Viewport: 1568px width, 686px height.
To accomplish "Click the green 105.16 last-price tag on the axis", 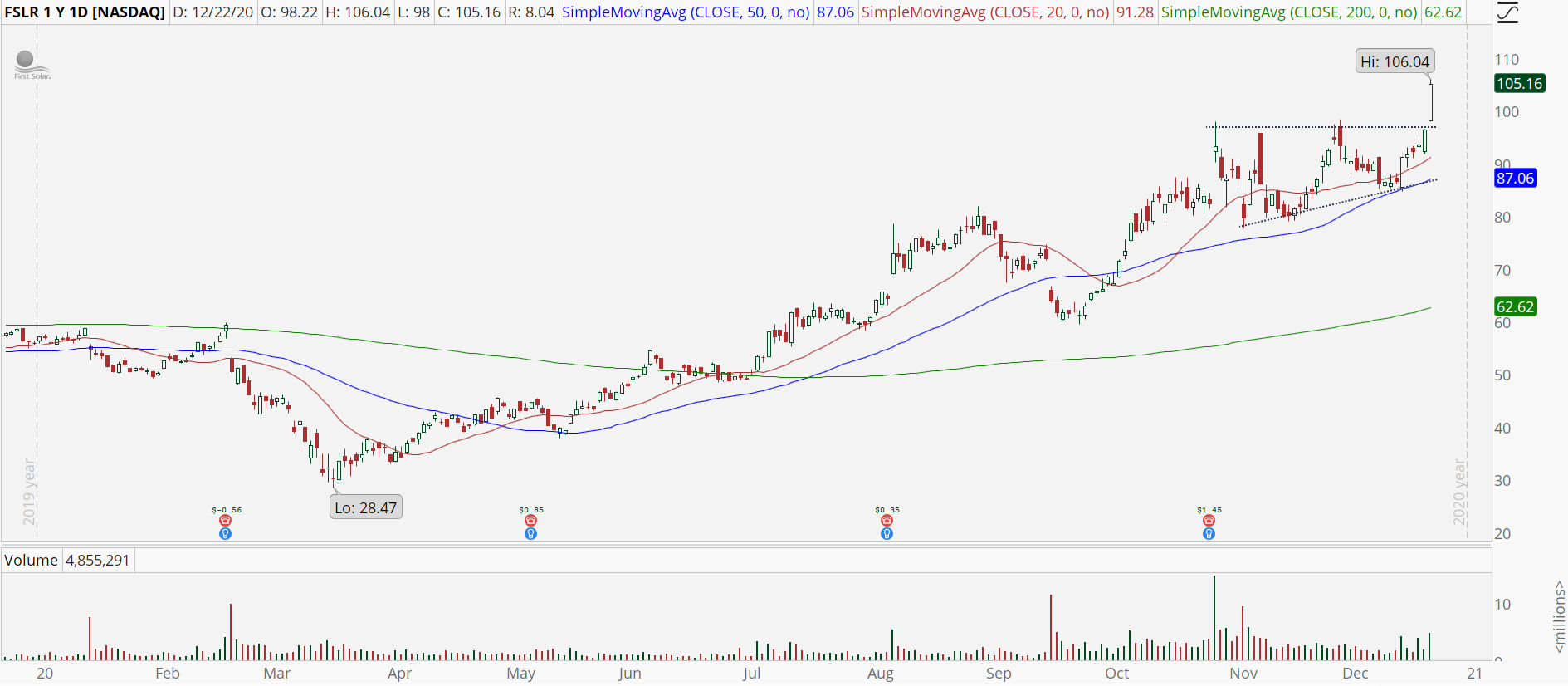I will 1520,83.
